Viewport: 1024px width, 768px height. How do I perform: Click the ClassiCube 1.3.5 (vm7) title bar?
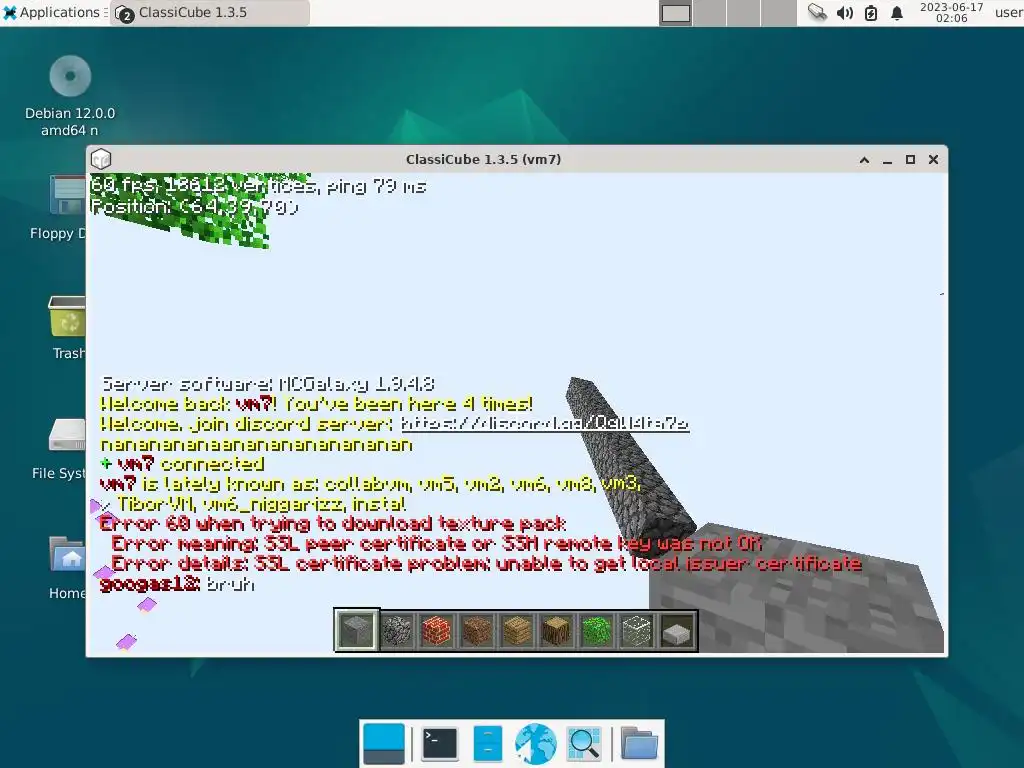tap(483, 159)
